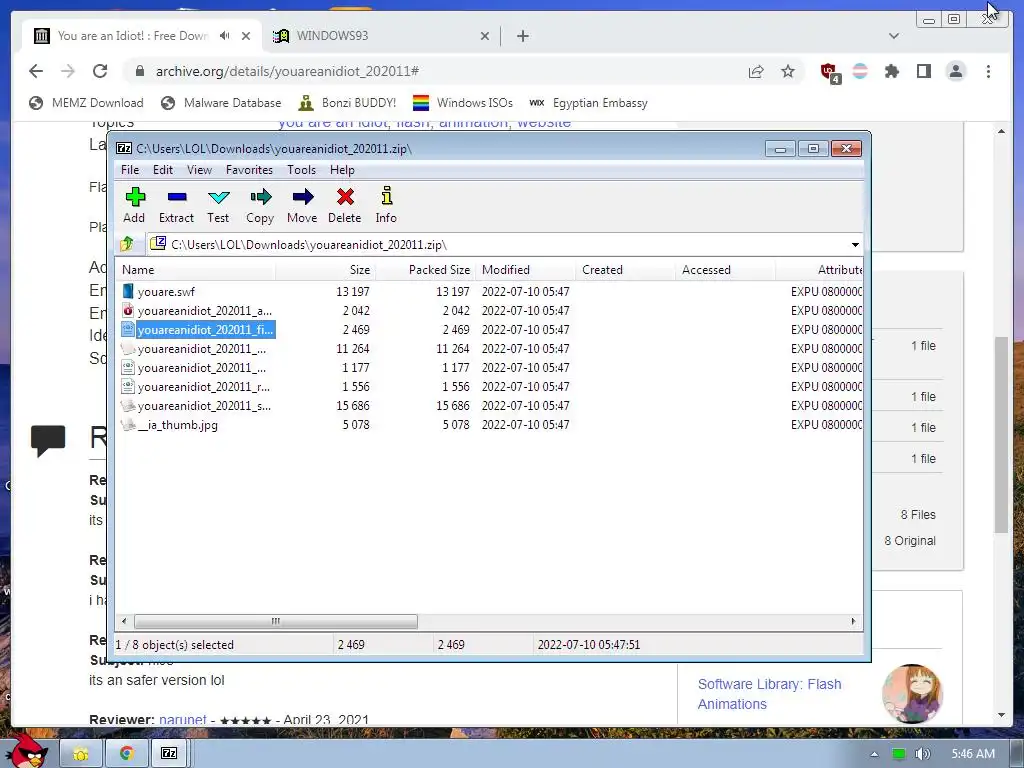Close the WINDOWS93 tab

pos(485,36)
